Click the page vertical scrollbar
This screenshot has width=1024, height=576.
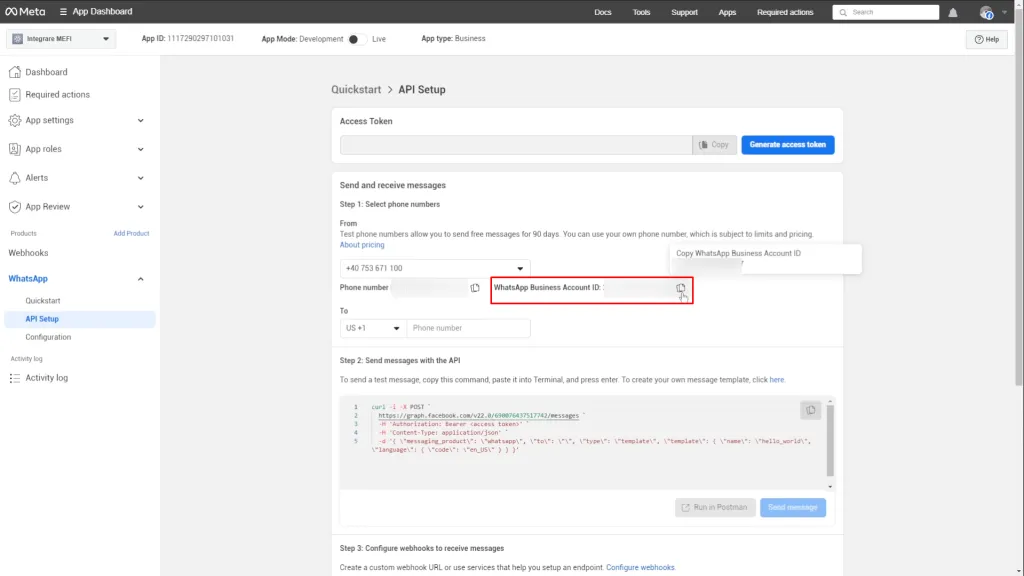pyautogui.click(x=1019, y=196)
